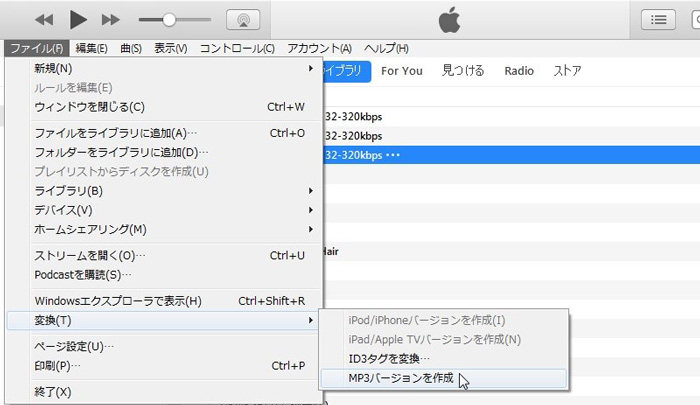Choose ID3タグを変換 in submenu
700x405 pixels.
[444, 359]
